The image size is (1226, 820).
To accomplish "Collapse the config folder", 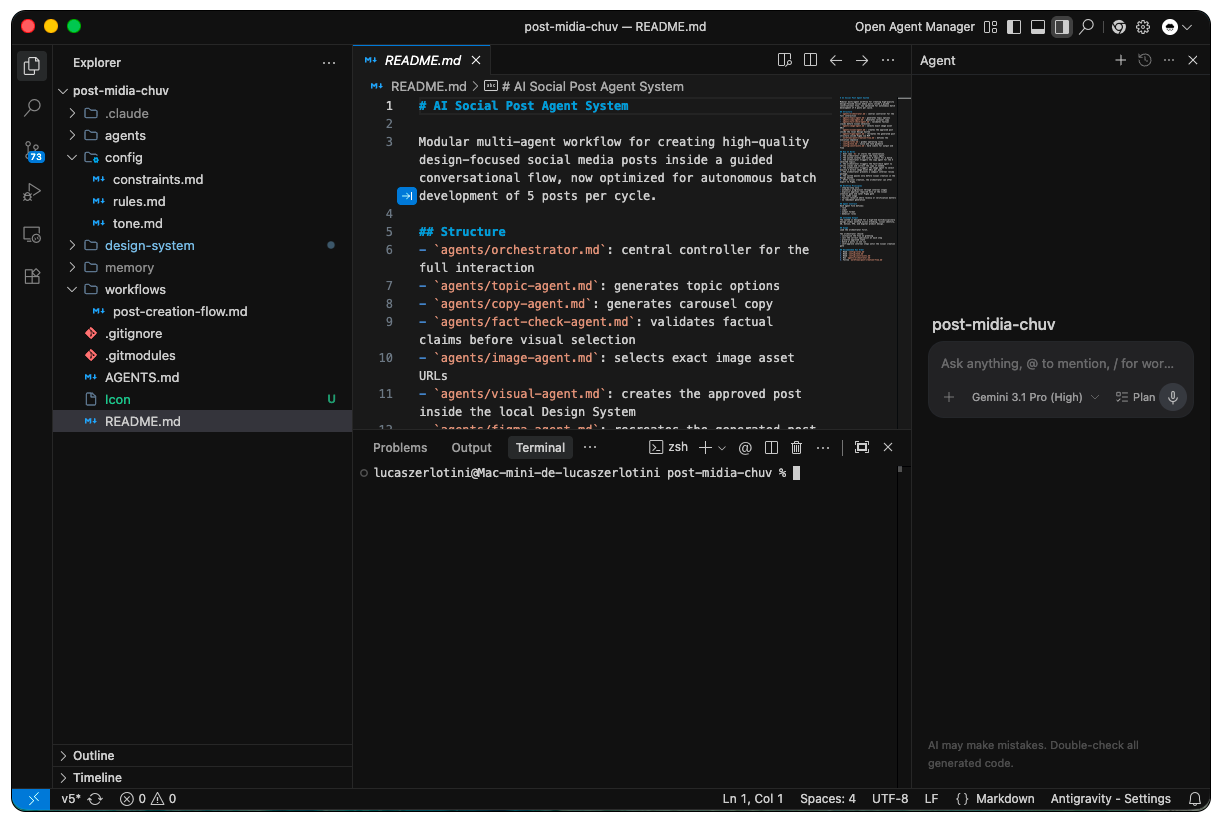I will point(72,157).
